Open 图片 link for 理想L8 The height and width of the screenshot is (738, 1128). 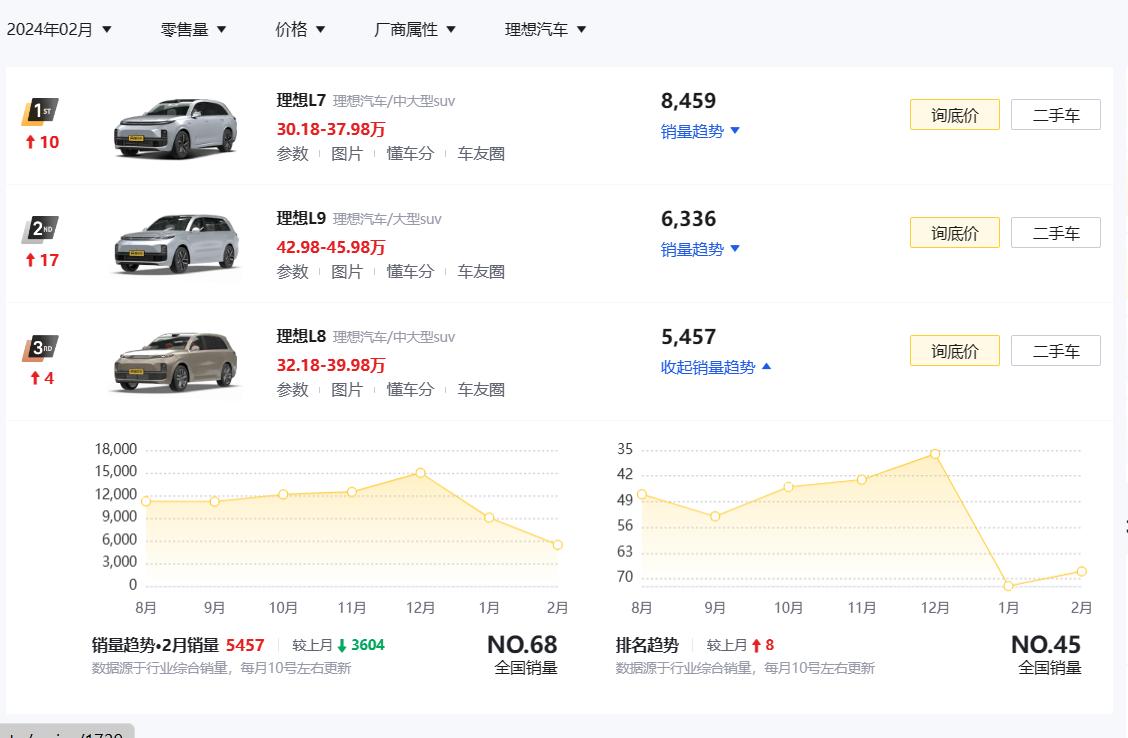pos(347,389)
